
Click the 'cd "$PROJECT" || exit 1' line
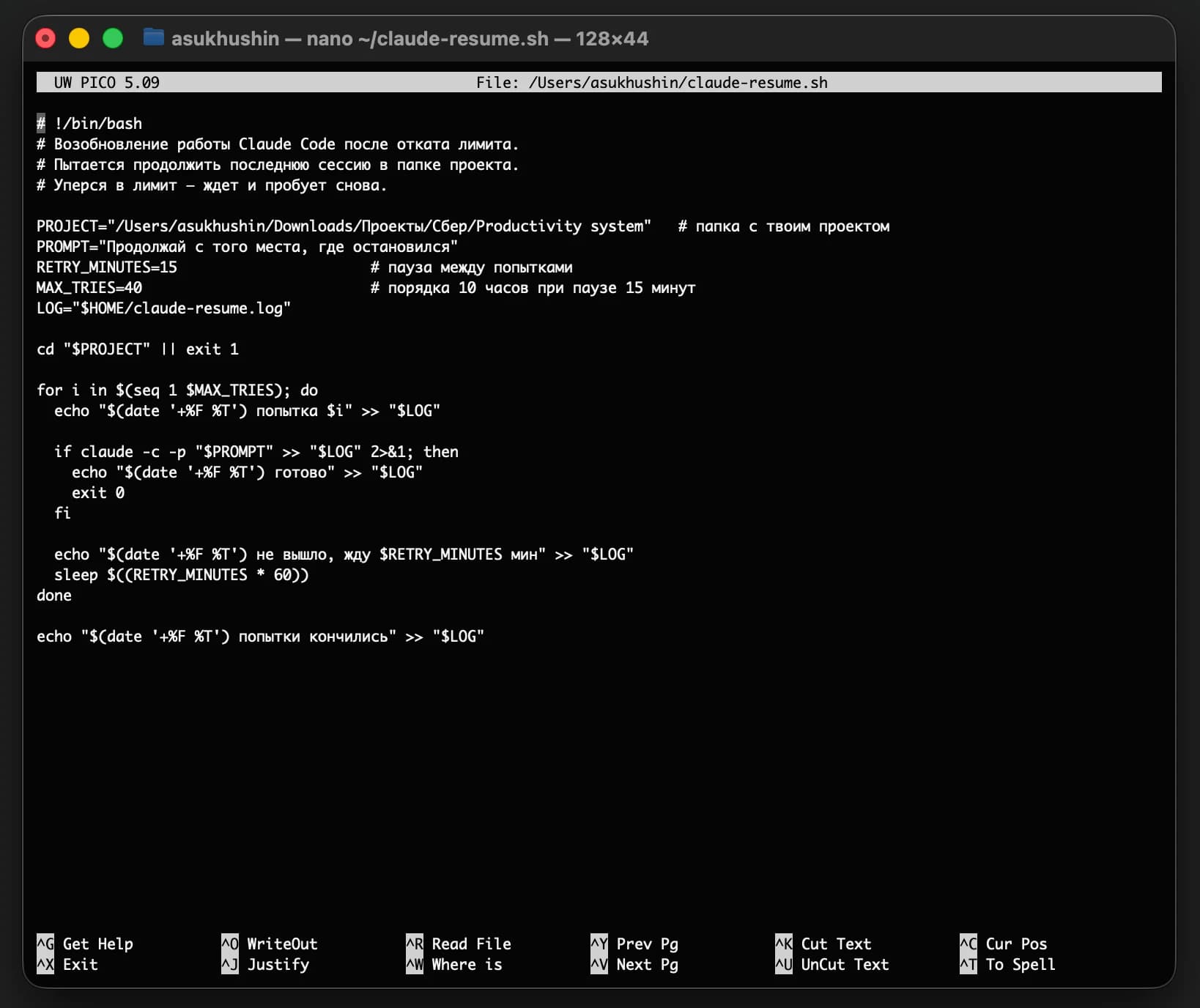[x=138, y=349]
